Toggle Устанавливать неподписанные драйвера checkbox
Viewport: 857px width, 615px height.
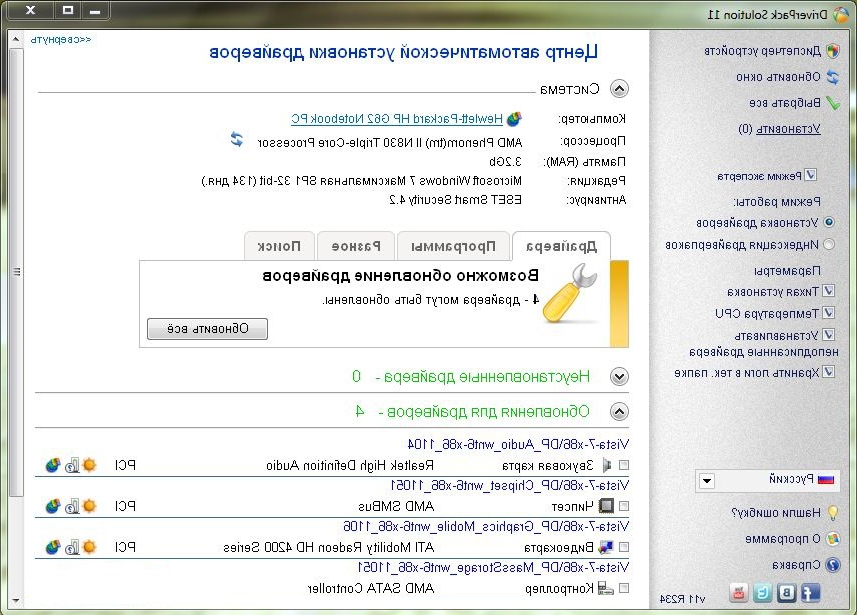829,335
